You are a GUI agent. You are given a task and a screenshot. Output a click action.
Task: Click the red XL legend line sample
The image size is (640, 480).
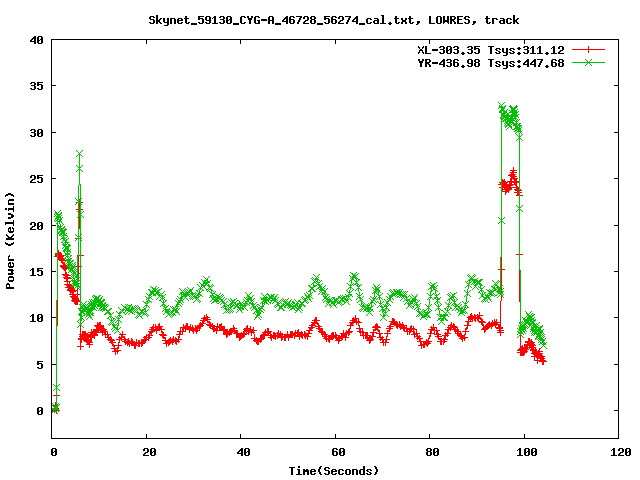coord(588,50)
